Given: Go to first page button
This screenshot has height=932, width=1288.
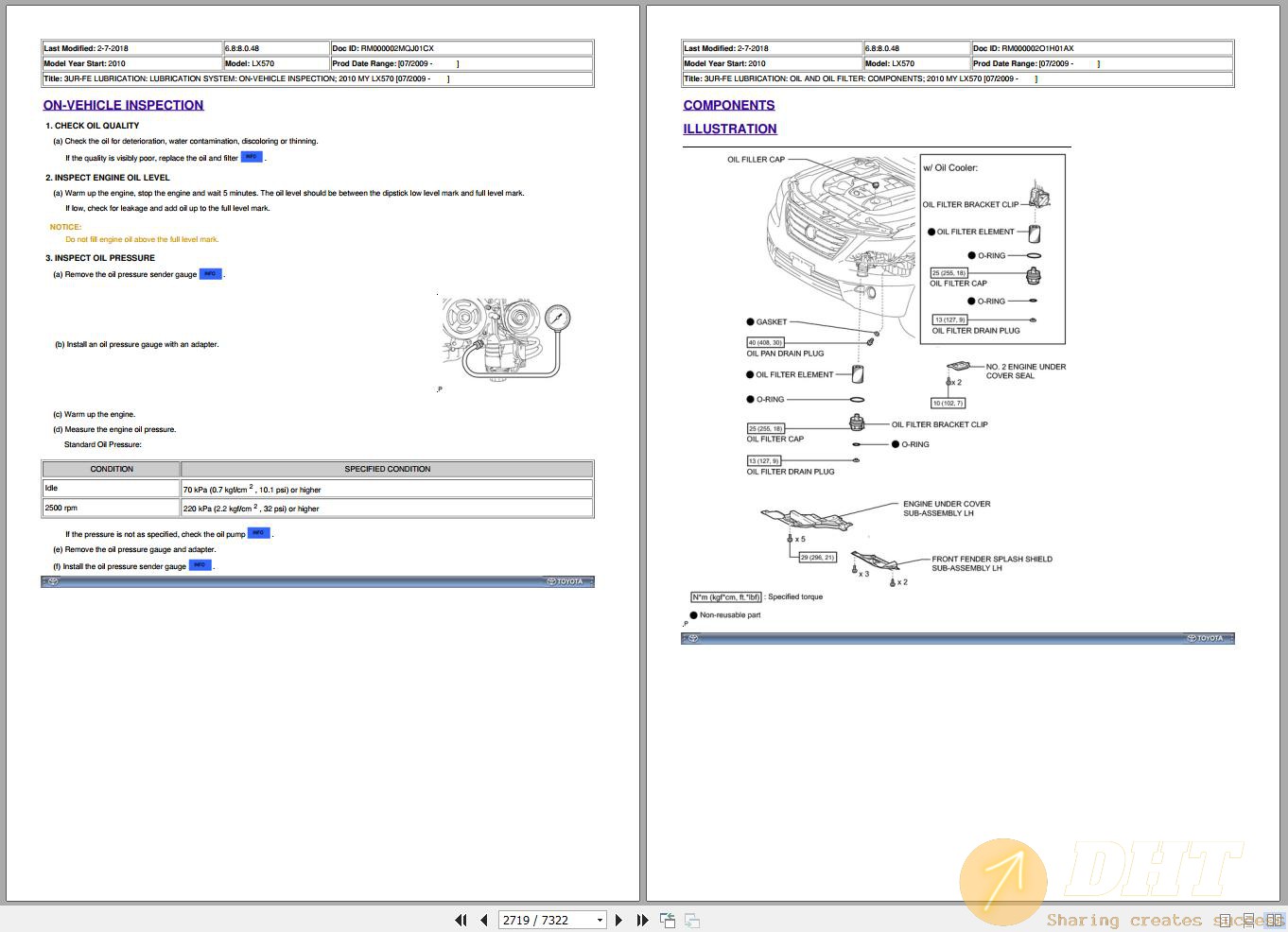Looking at the screenshot, I should click(461, 920).
